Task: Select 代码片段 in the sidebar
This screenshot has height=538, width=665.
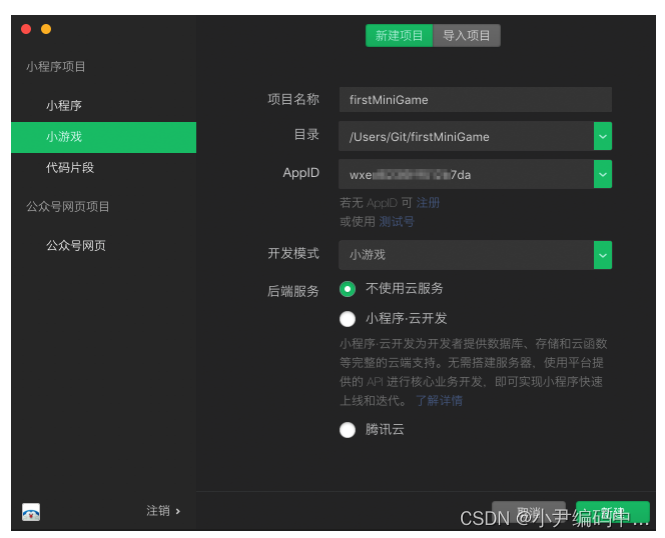Action: (103, 168)
